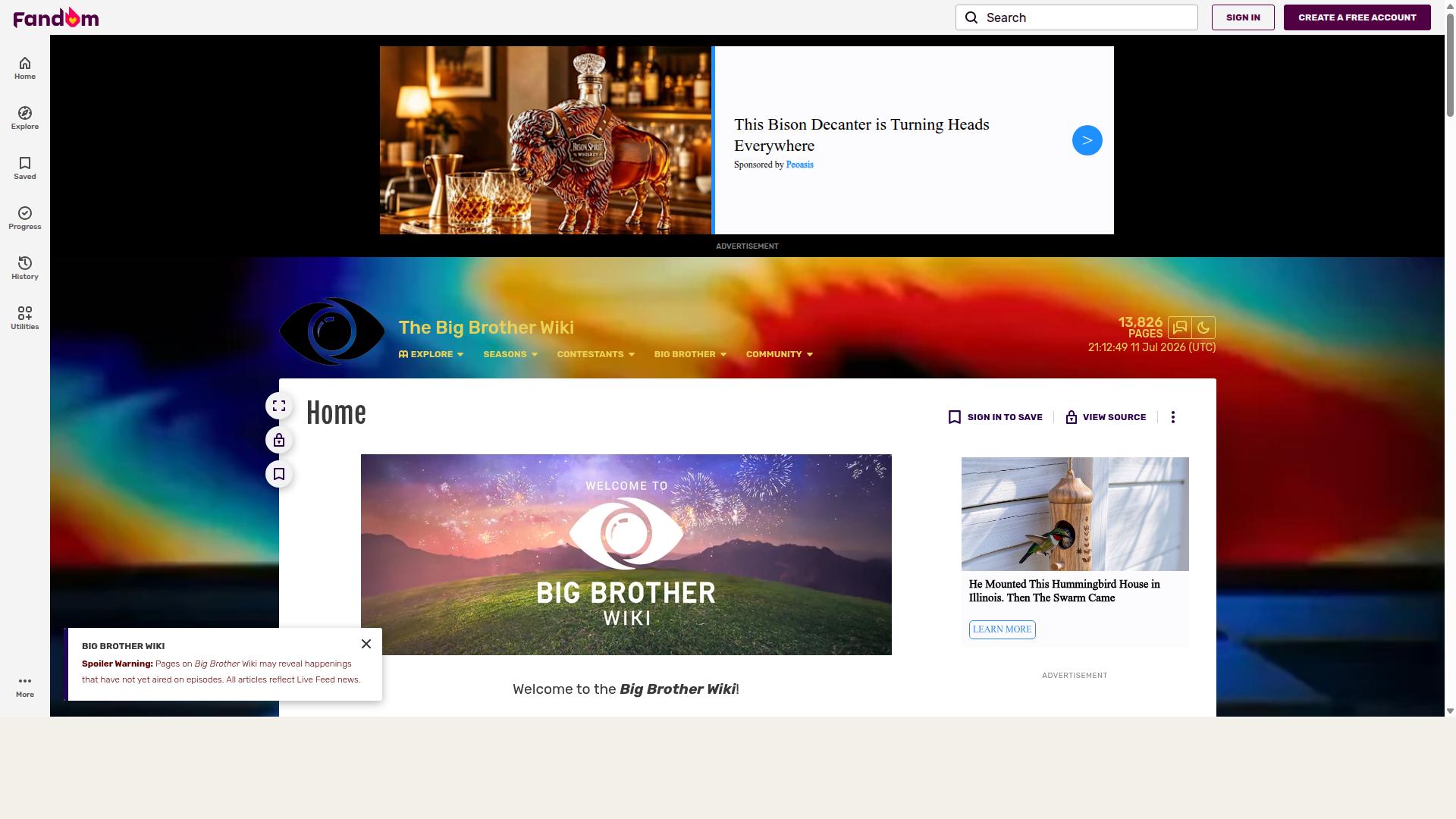
Task: Open Progress checkmark in sidebar
Action: (x=25, y=218)
